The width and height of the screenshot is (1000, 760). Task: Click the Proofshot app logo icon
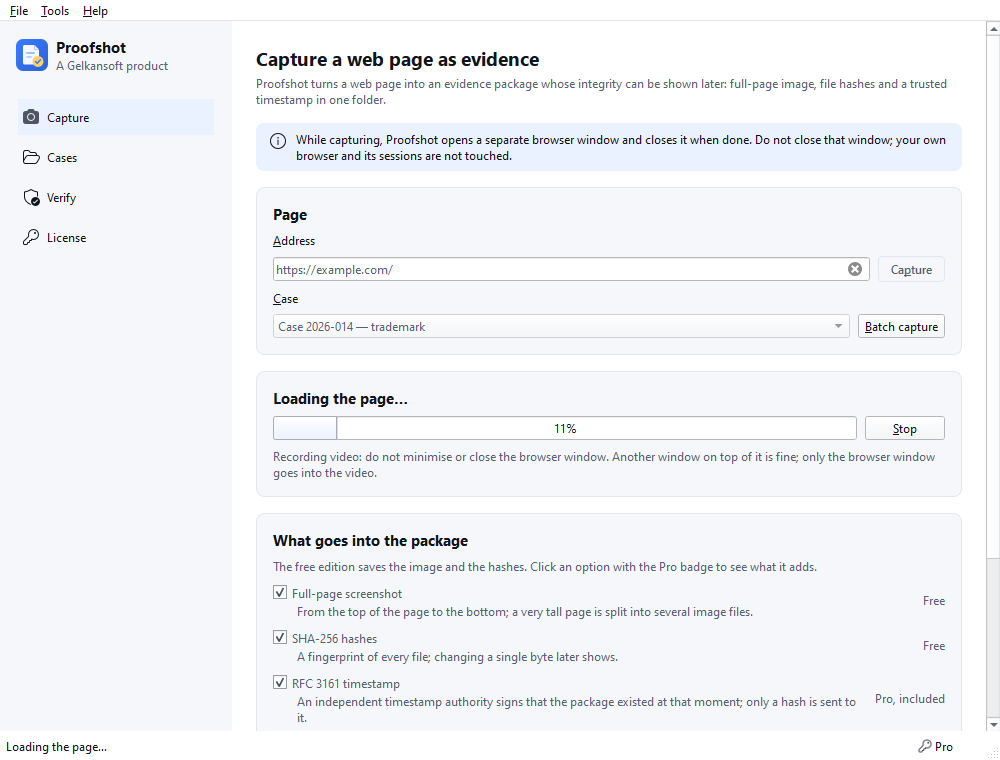pos(32,55)
